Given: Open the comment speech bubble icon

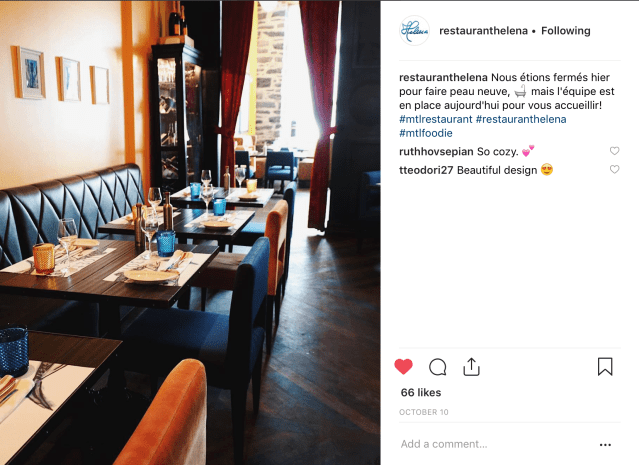Looking at the screenshot, I should (x=438, y=367).
